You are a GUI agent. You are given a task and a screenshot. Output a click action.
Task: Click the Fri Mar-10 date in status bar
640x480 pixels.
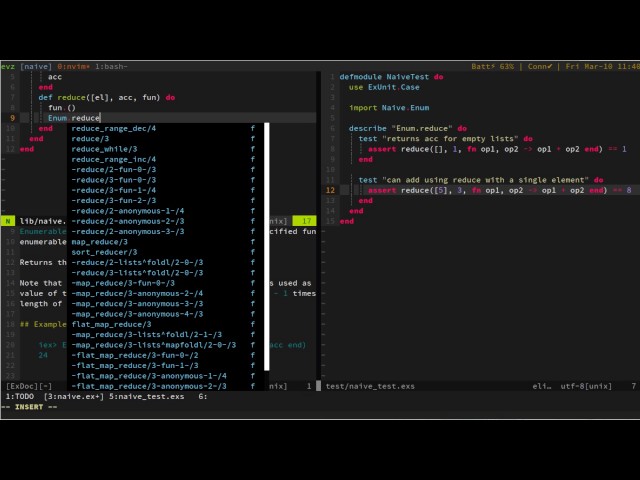coord(589,67)
